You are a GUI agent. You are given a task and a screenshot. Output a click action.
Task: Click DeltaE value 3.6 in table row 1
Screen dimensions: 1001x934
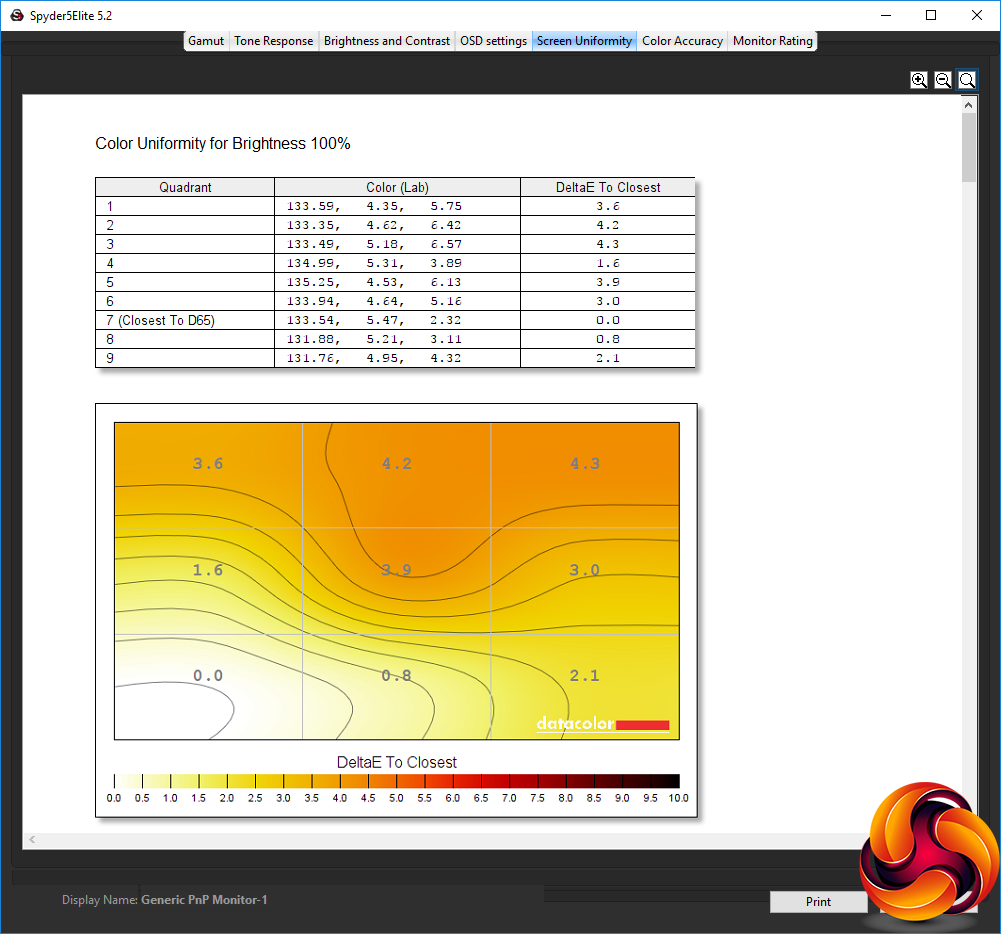[x=608, y=206]
